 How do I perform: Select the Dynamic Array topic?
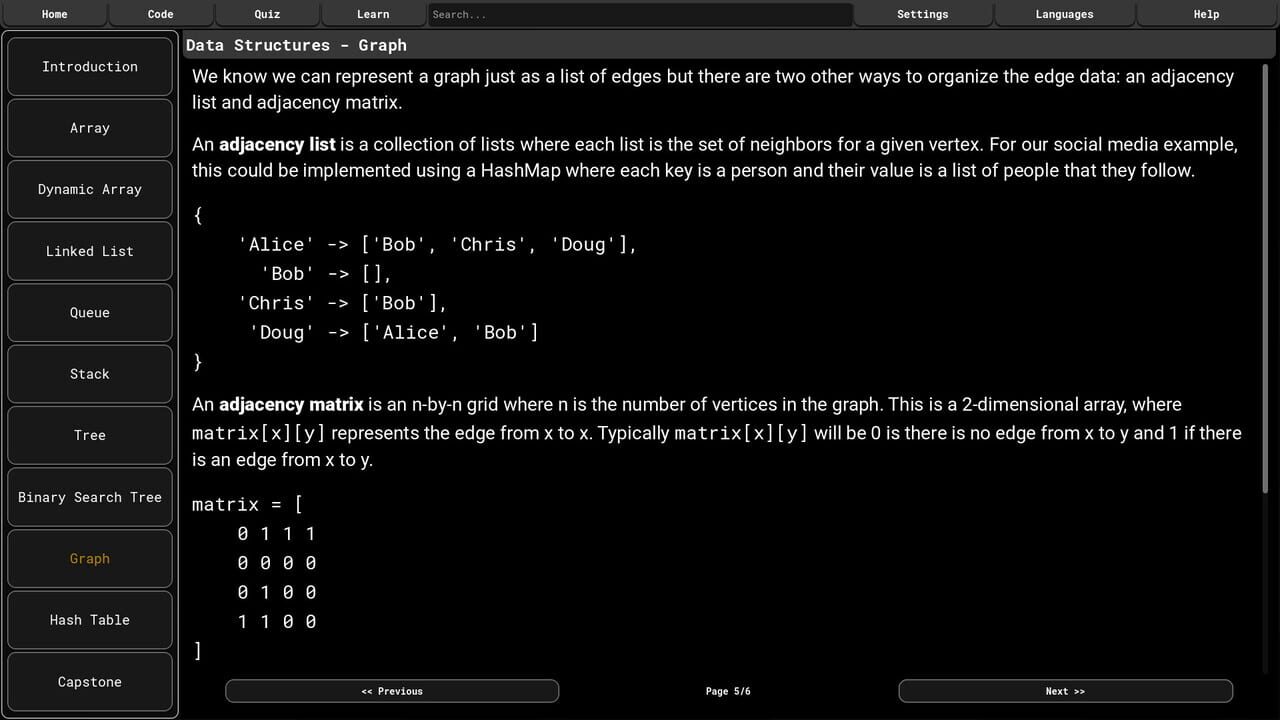89,189
